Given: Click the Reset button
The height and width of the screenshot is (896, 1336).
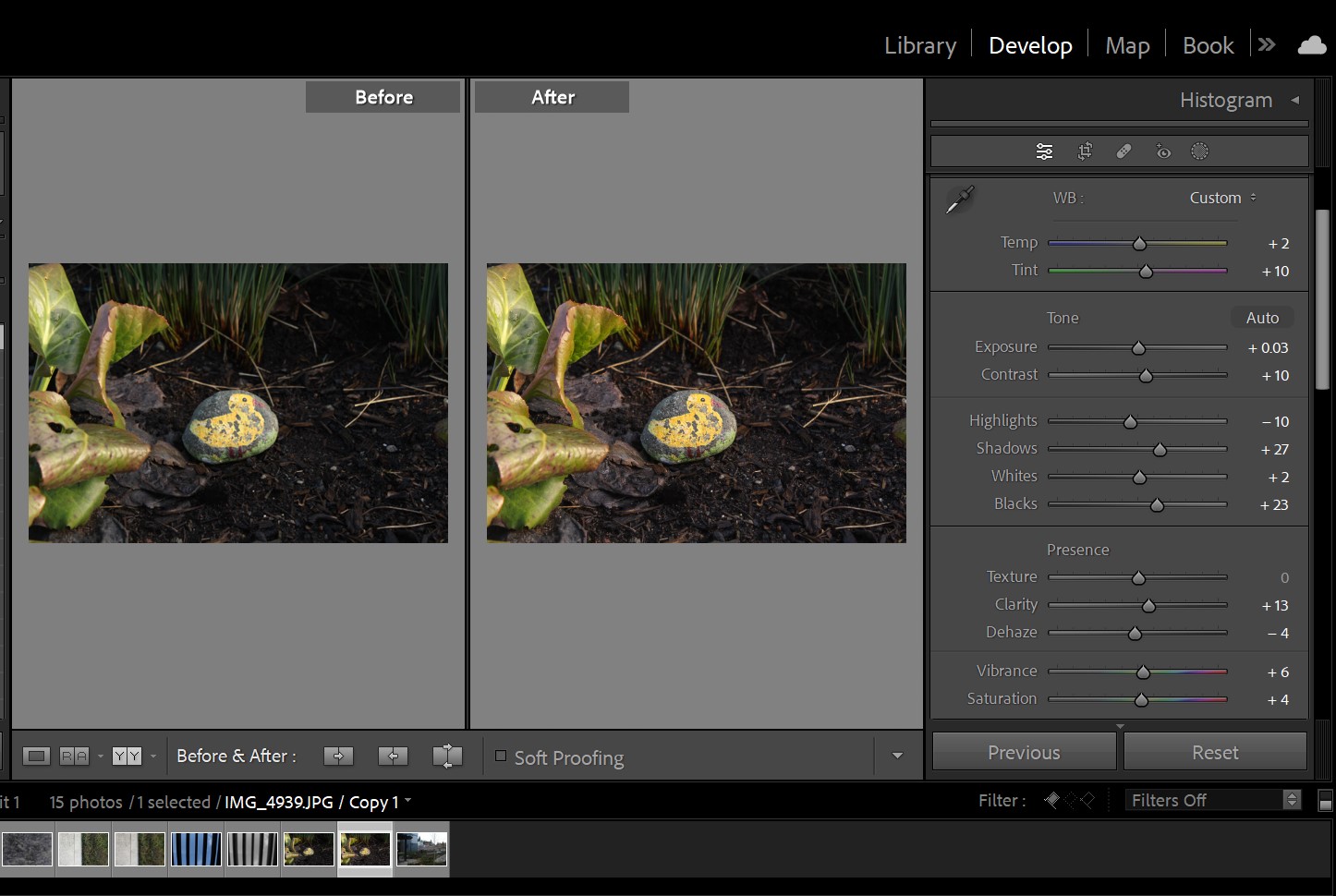Looking at the screenshot, I should pyautogui.click(x=1214, y=752).
